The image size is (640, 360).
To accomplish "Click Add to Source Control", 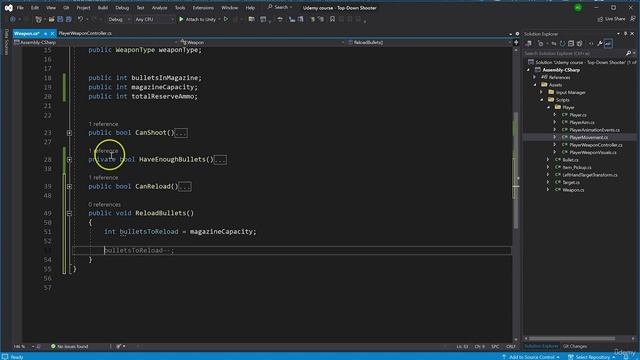I will tap(532, 357).
